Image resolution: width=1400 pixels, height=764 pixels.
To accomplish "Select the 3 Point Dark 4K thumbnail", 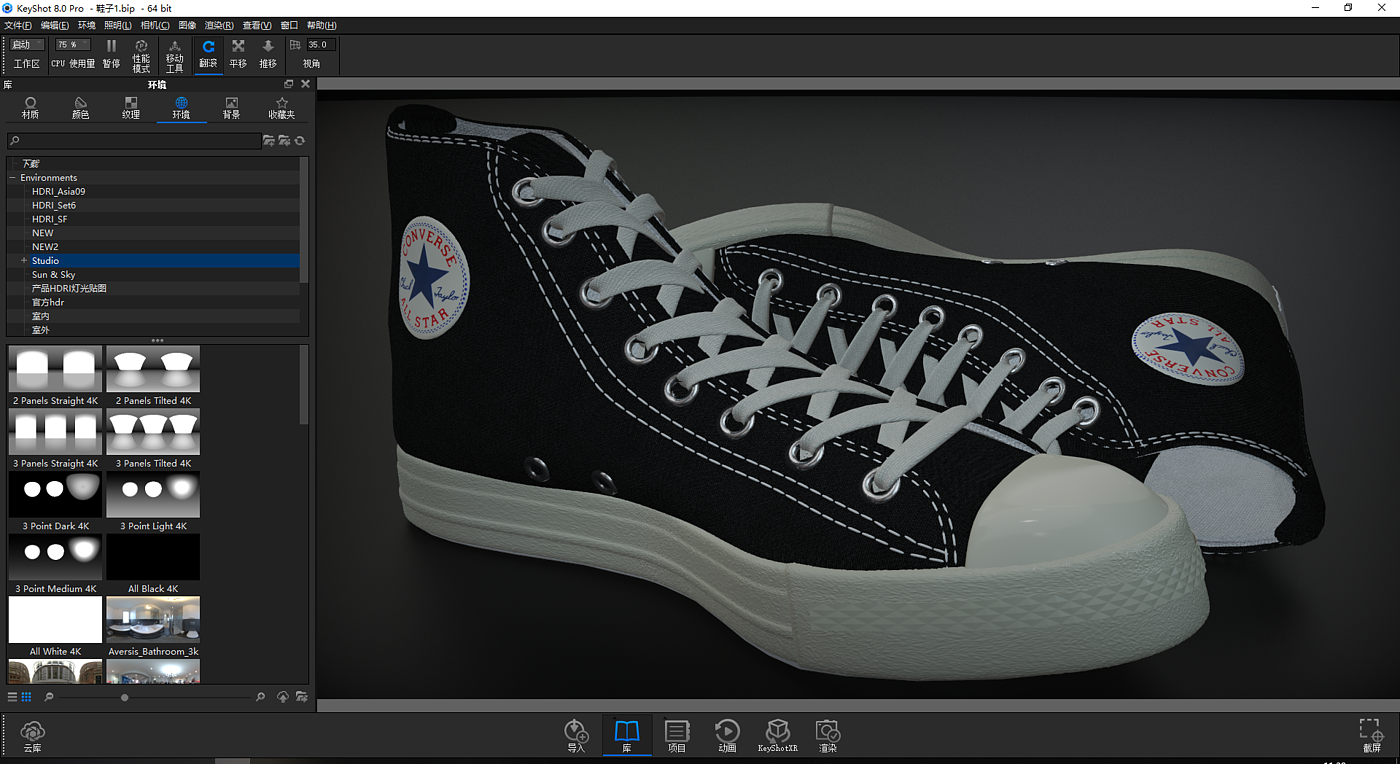I will (55, 495).
